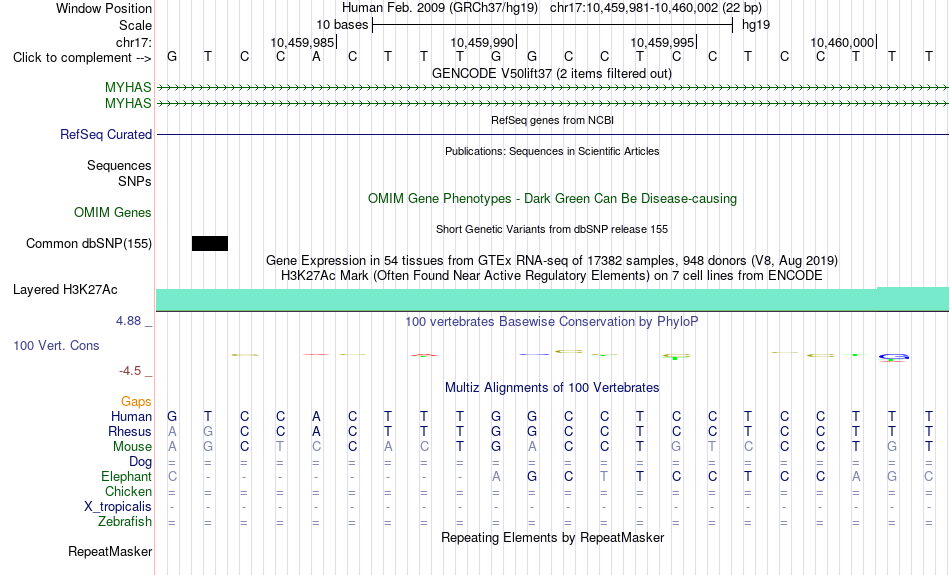This screenshot has width=950, height=575.
Task: Click the Human species row label
Action: pyautogui.click(x=131, y=417)
